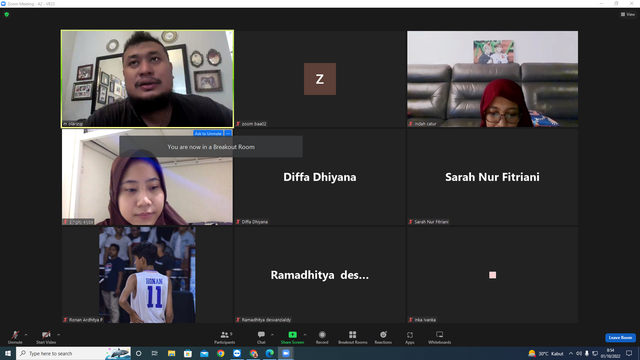The image size is (640, 360).
Task: Expand chat options arrow next to Chat
Action: pyautogui.click(x=272, y=335)
